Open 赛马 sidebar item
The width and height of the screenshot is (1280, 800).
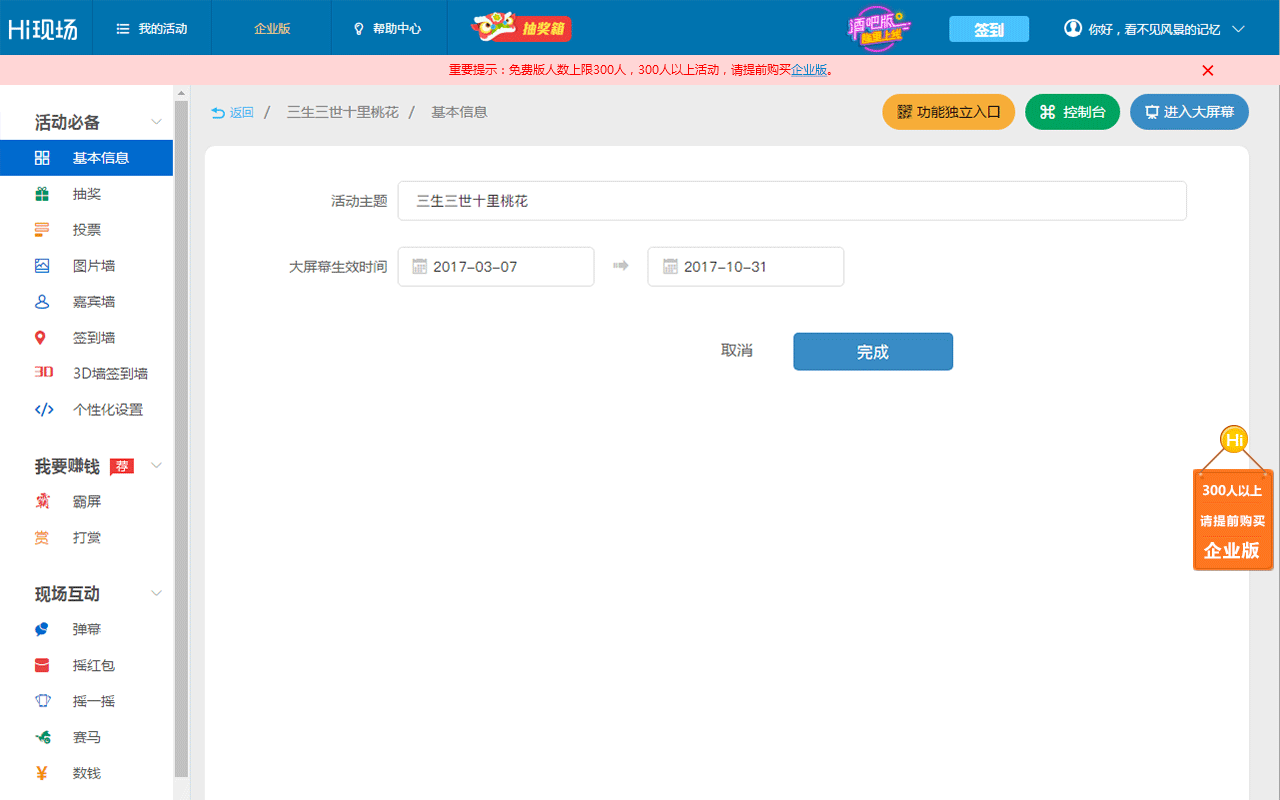(86, 738)
